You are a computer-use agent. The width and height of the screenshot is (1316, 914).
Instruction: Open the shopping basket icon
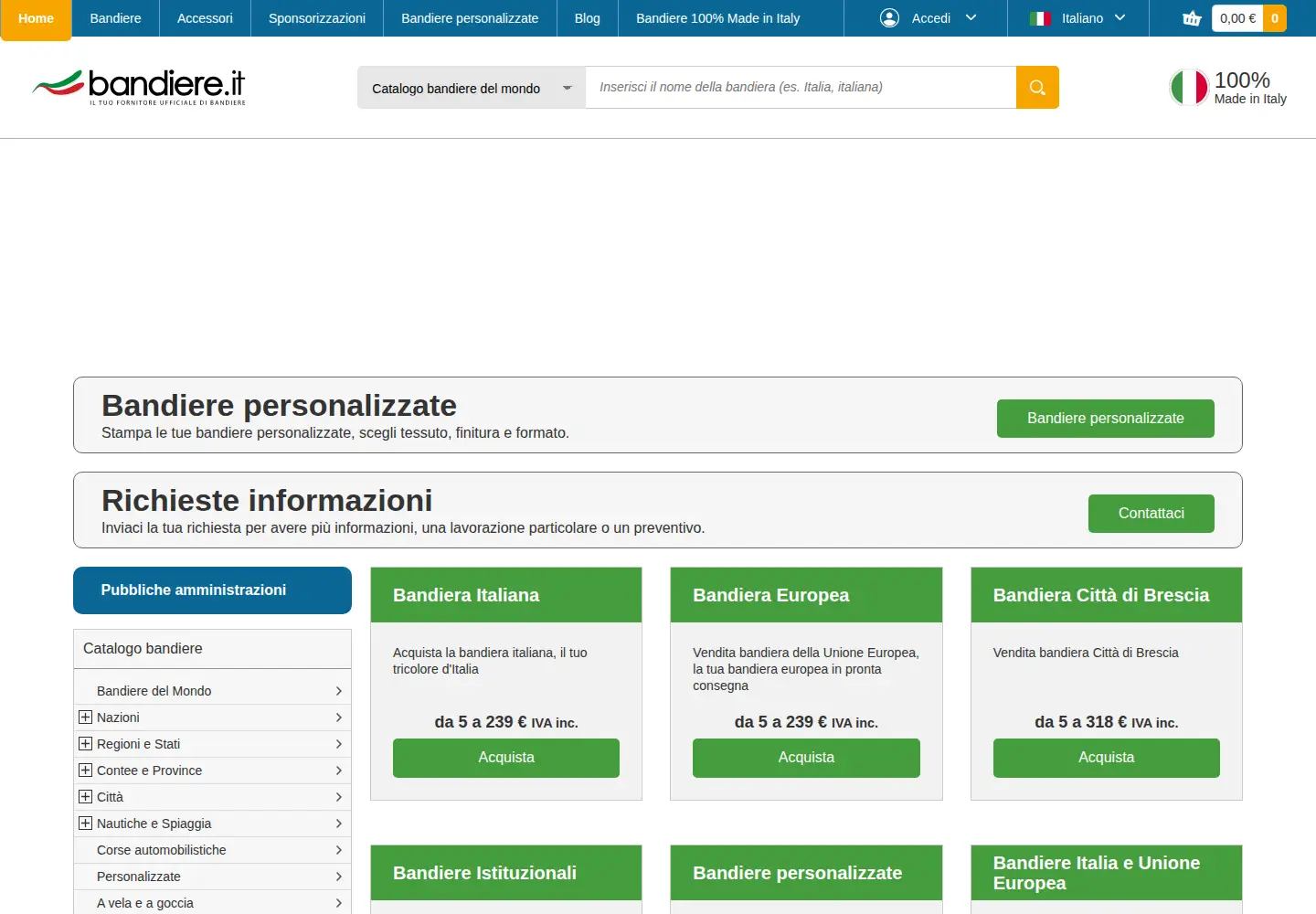(1192, 18)
